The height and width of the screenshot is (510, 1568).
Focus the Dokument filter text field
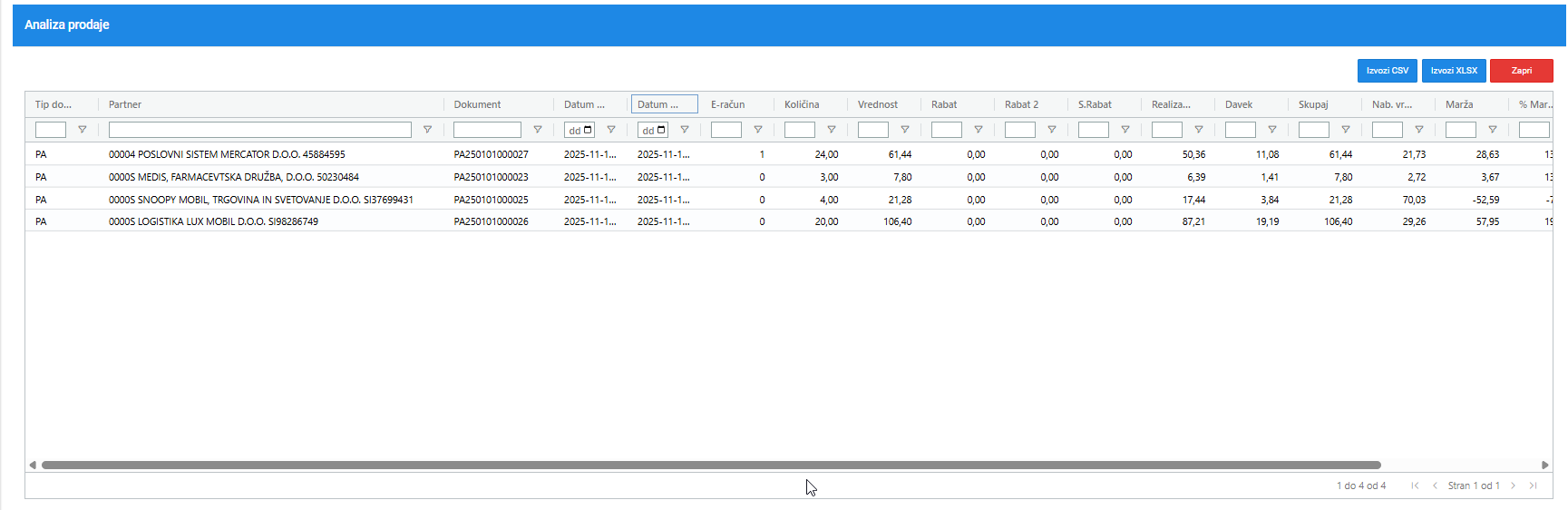(x=488, y=130)
